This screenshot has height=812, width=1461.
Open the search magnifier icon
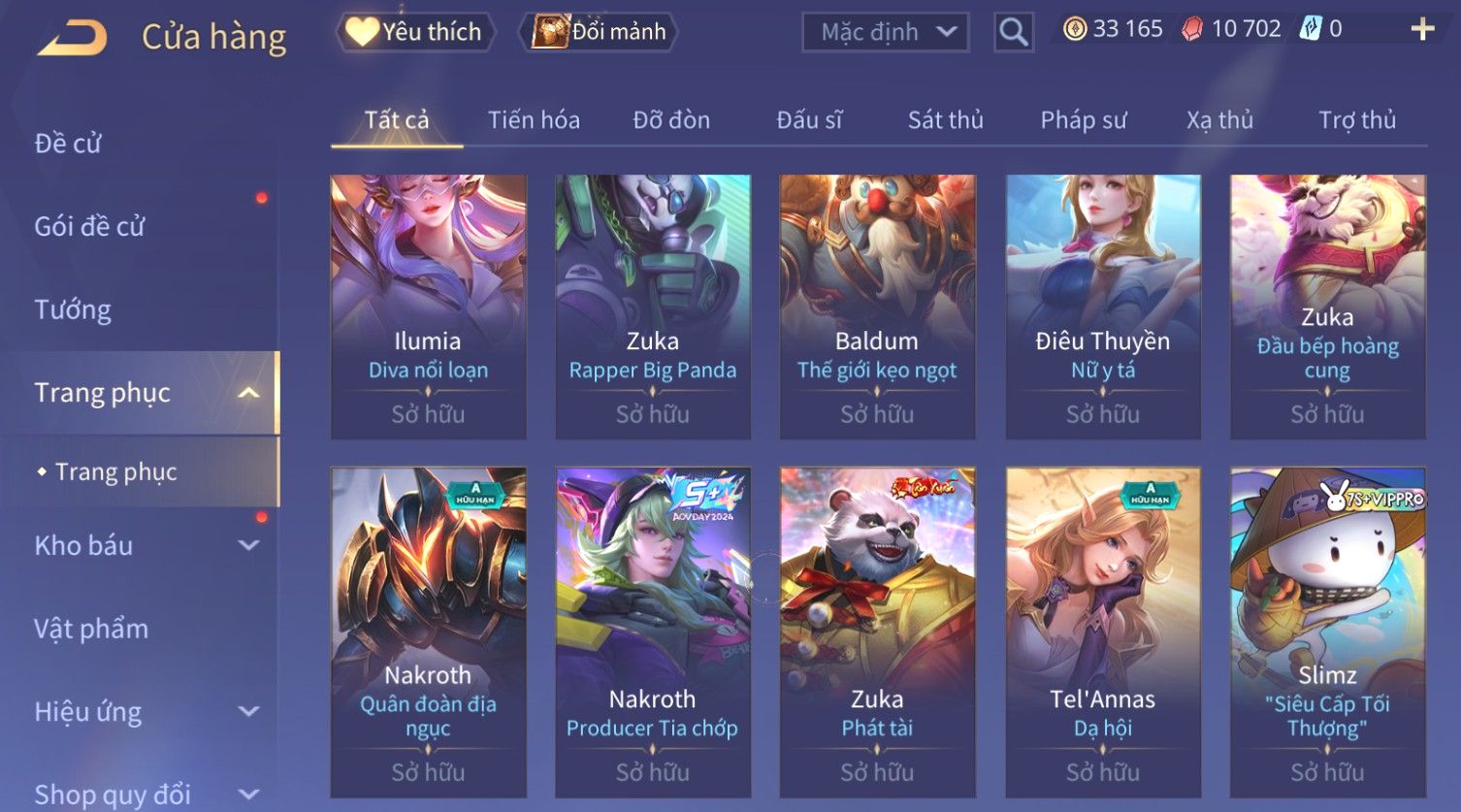[x=1013, y=32]
